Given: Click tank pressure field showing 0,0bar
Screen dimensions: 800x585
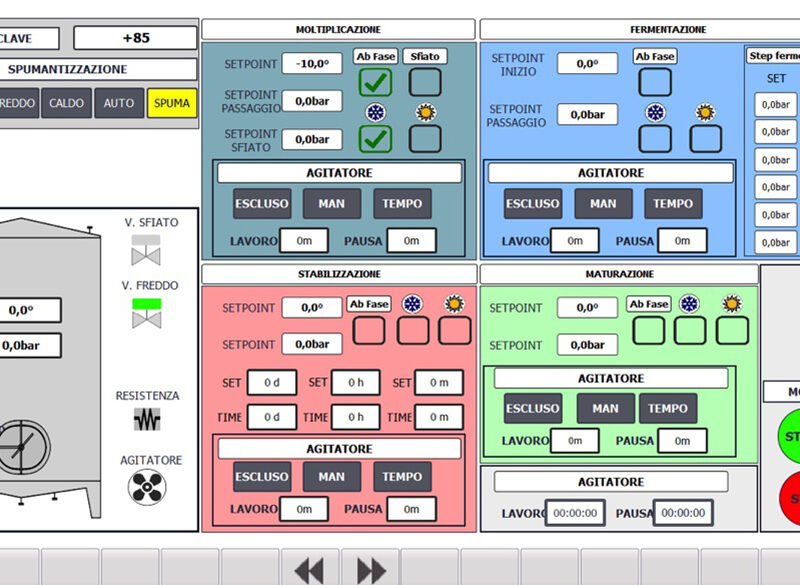Looking at the screenshot, I should 30,345.
